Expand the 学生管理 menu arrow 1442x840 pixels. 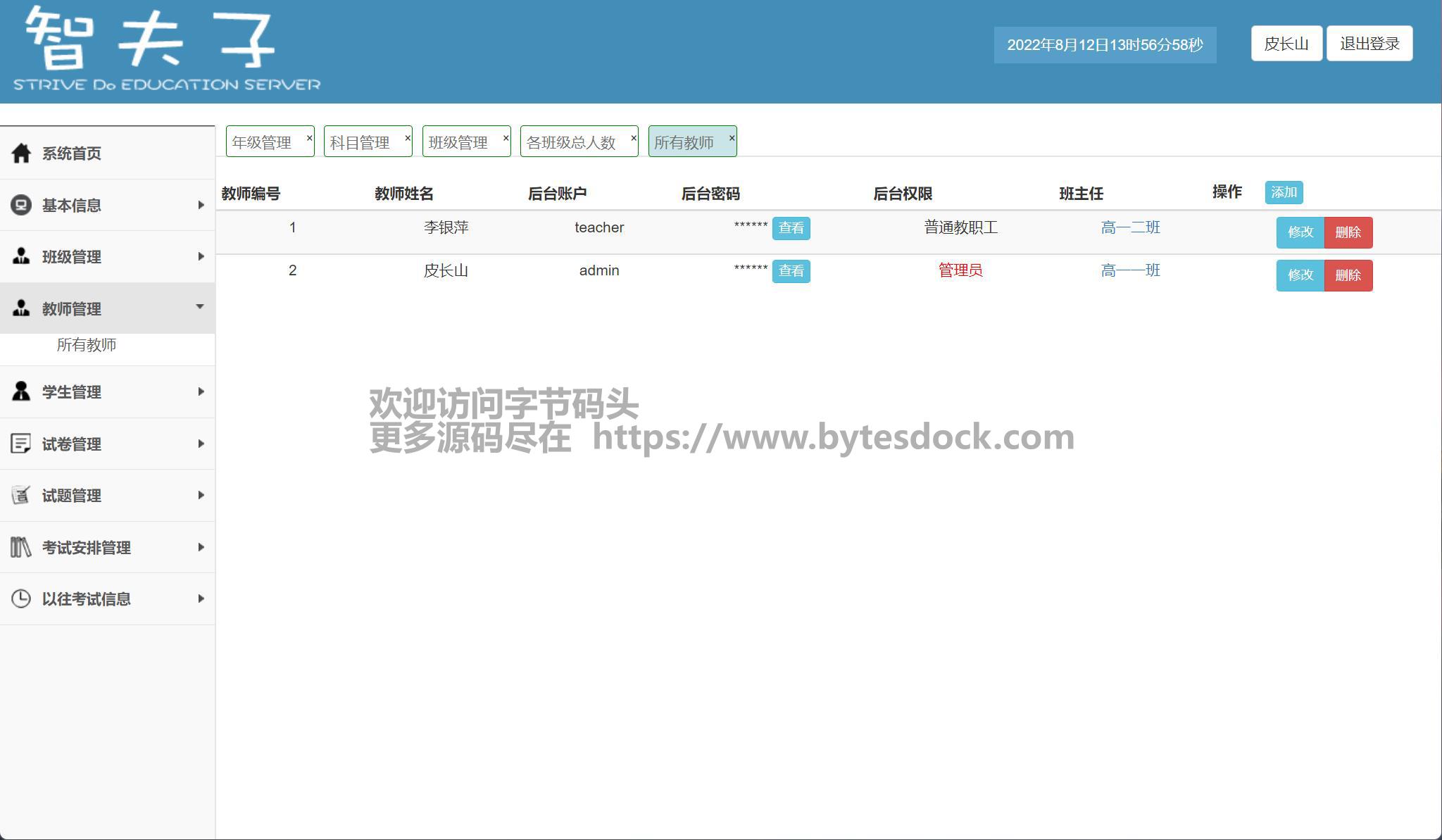(x=201, y=391)
